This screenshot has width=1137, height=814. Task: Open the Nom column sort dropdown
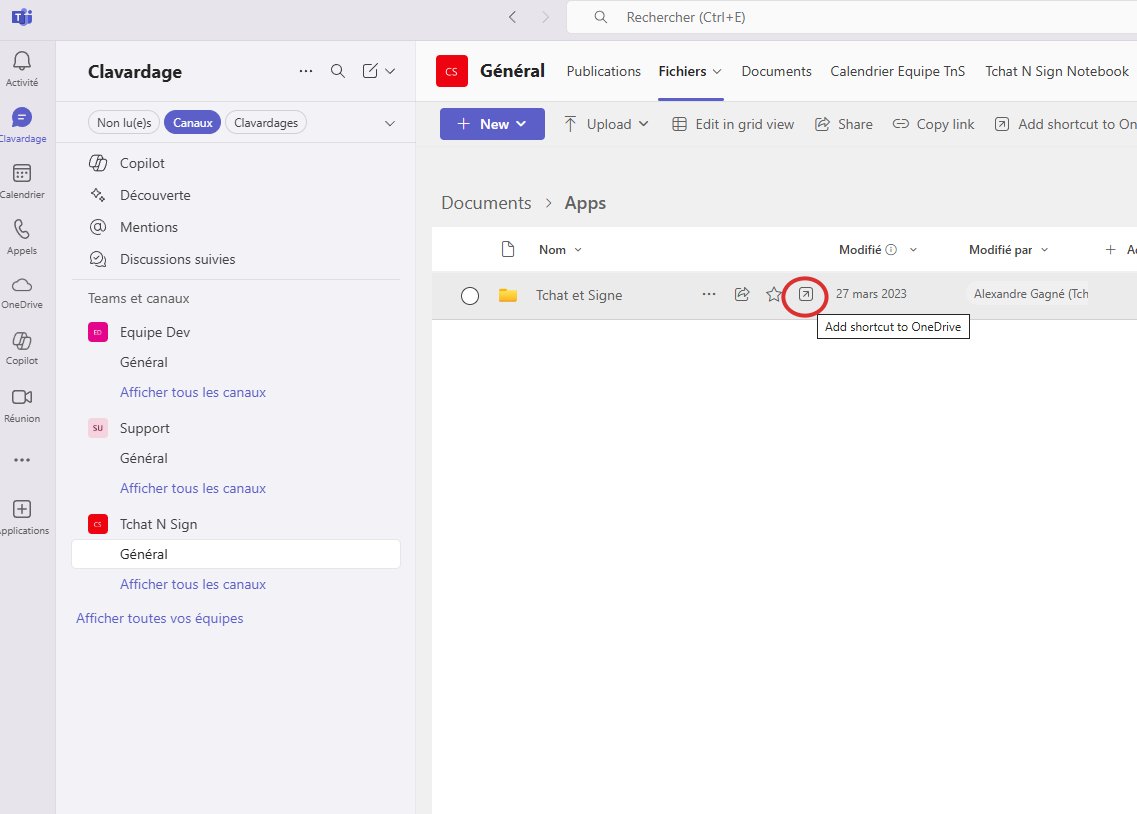pos(561,249)
